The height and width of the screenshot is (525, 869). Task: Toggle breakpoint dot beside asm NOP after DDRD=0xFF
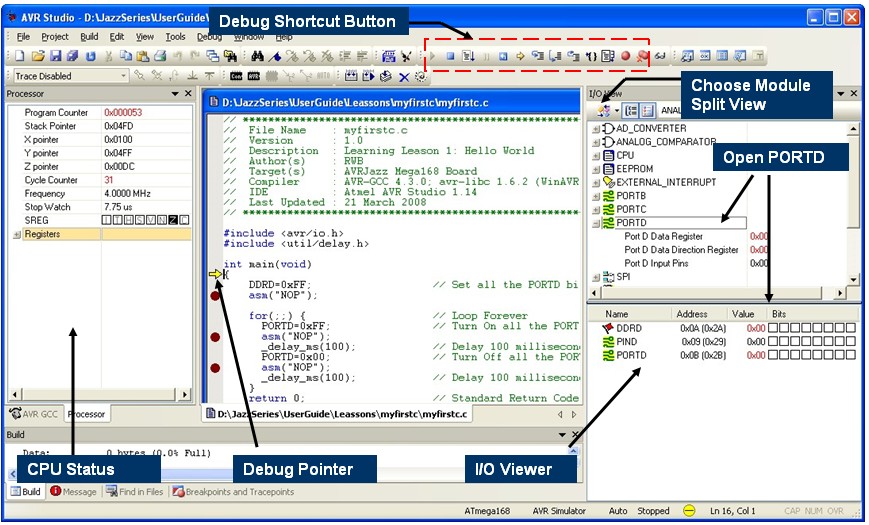pos(216,295)
